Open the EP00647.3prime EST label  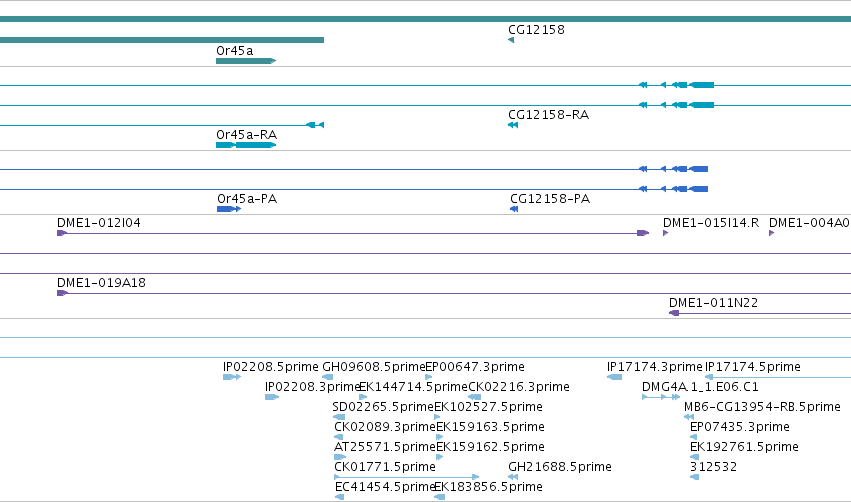point(475,367)
